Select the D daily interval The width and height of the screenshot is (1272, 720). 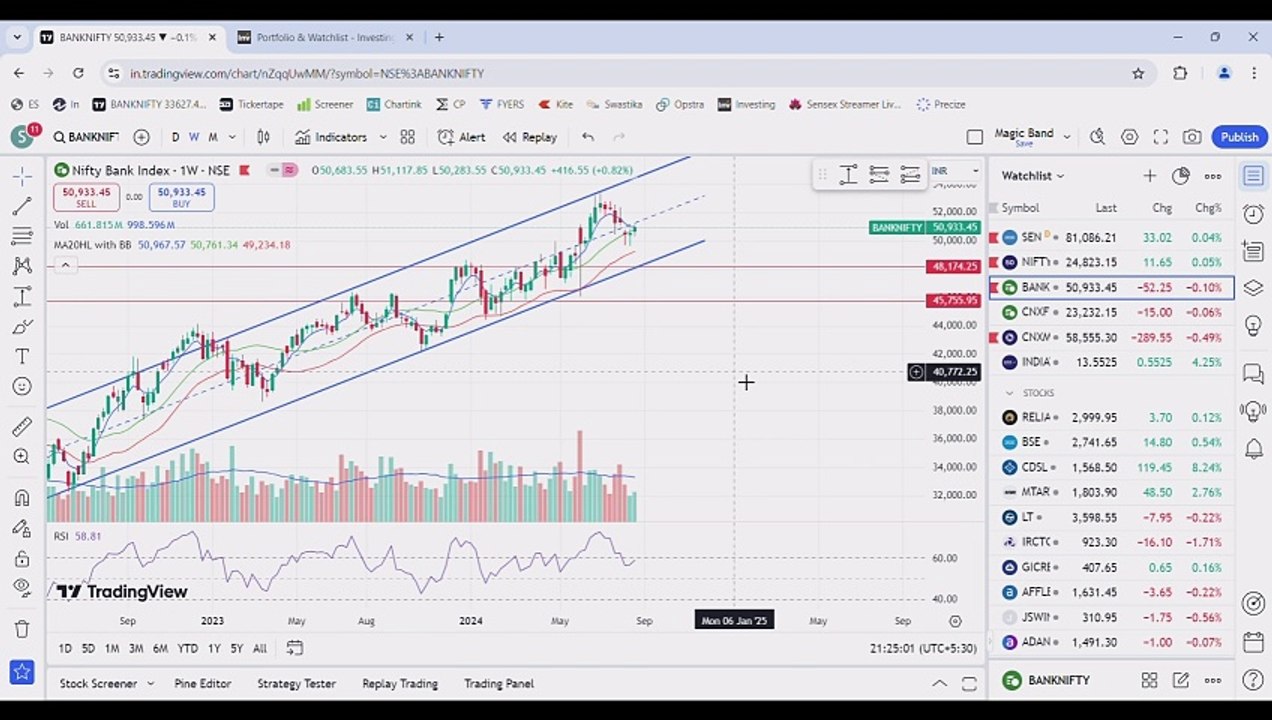[x=176, y=137]
